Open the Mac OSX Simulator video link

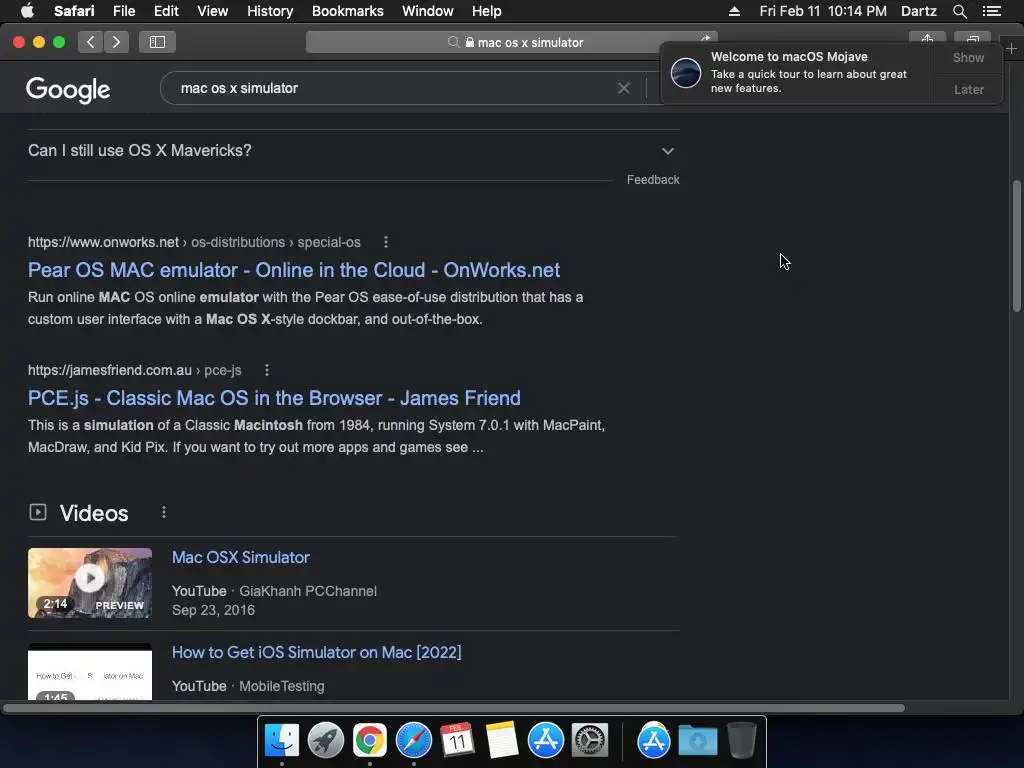point(240,558)
